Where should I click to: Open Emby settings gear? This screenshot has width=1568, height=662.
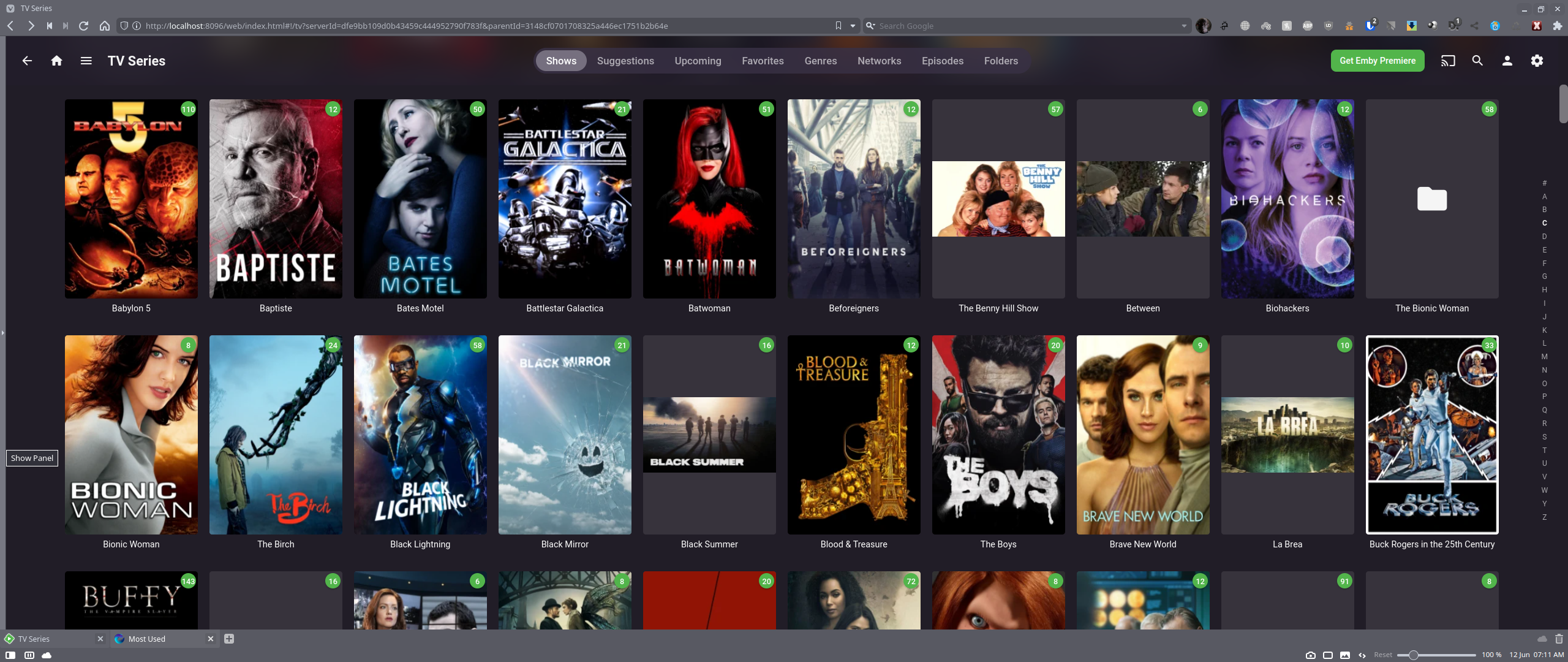(x=1537, y=61)
